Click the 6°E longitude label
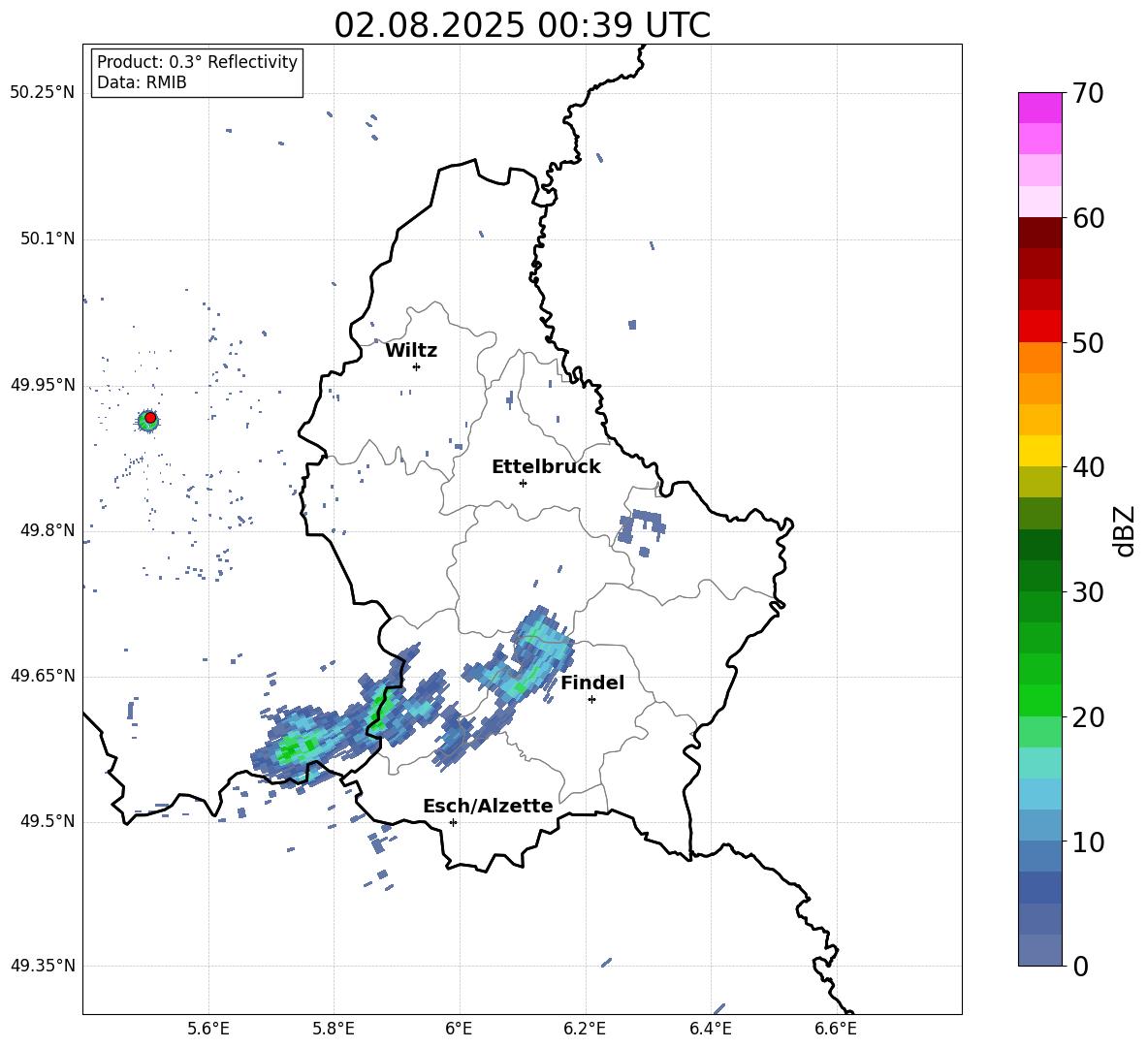 tap(459, 1029)
